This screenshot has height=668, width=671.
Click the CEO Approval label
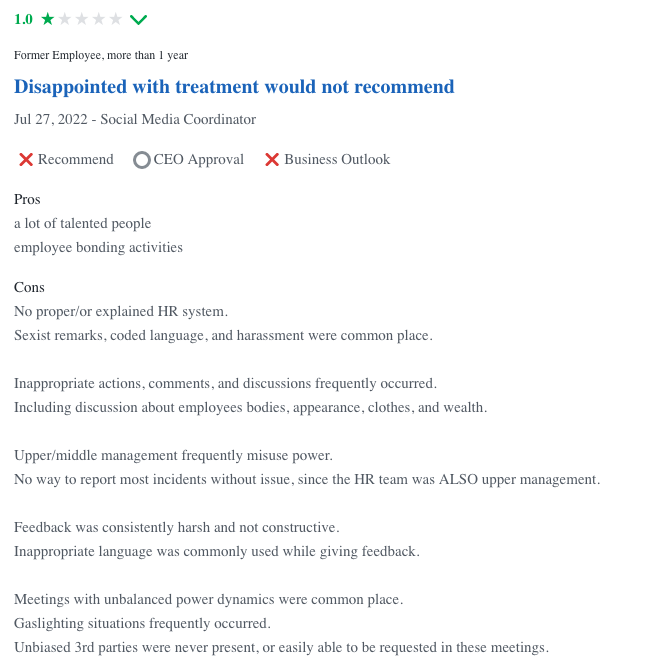199,160
